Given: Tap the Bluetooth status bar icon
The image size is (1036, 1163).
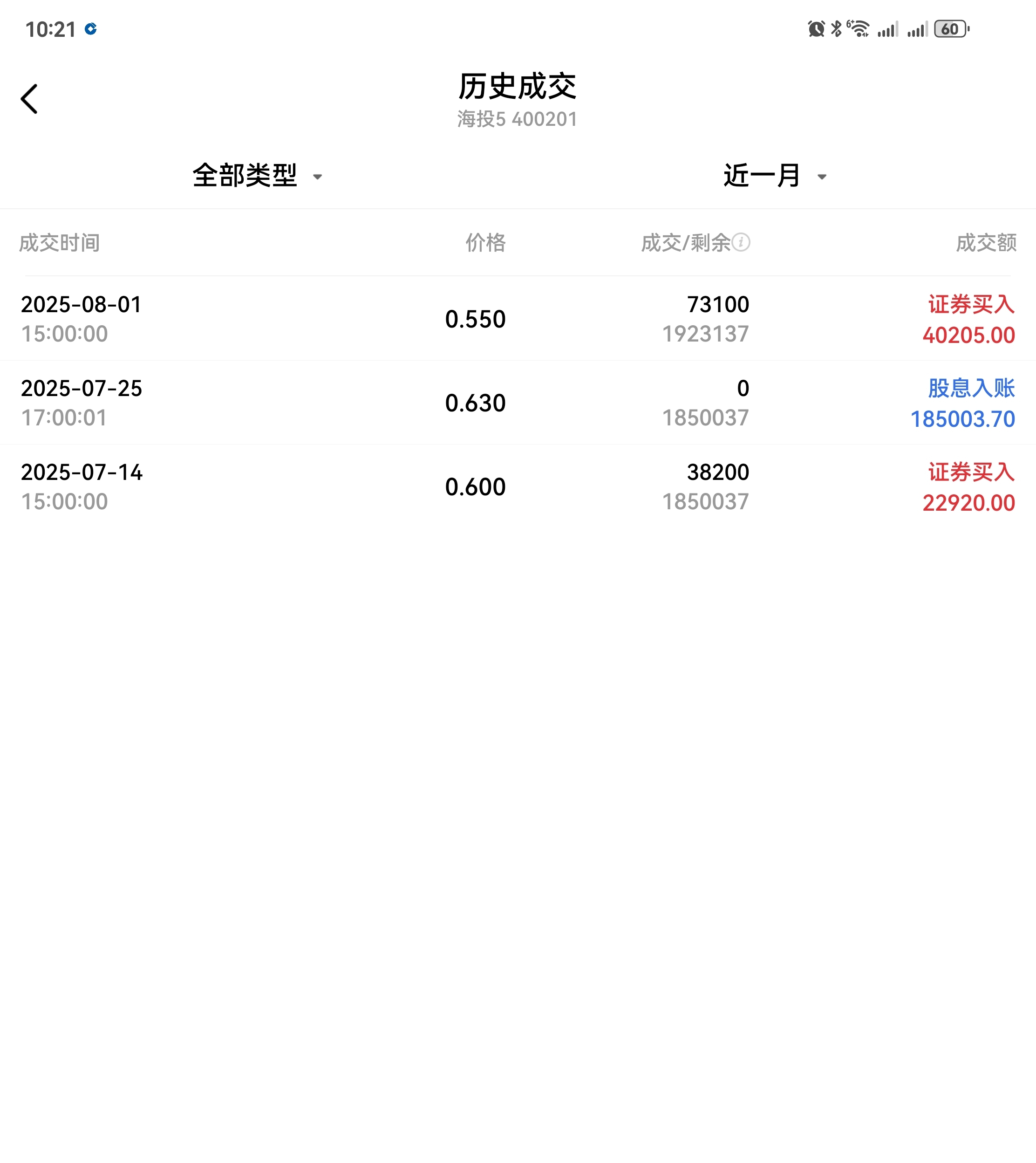Looking at the screenshot, I should (836, 29).
